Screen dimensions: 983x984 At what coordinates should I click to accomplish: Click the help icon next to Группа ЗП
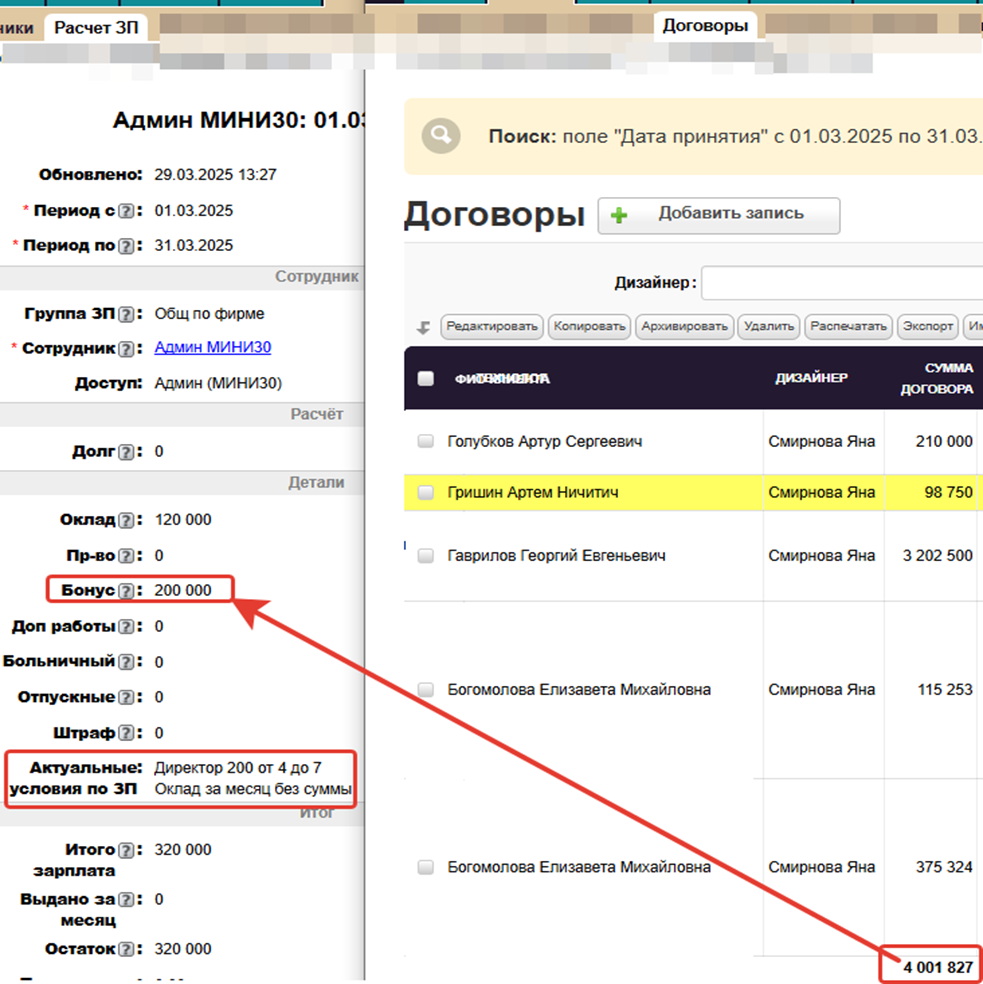(126, 314)
